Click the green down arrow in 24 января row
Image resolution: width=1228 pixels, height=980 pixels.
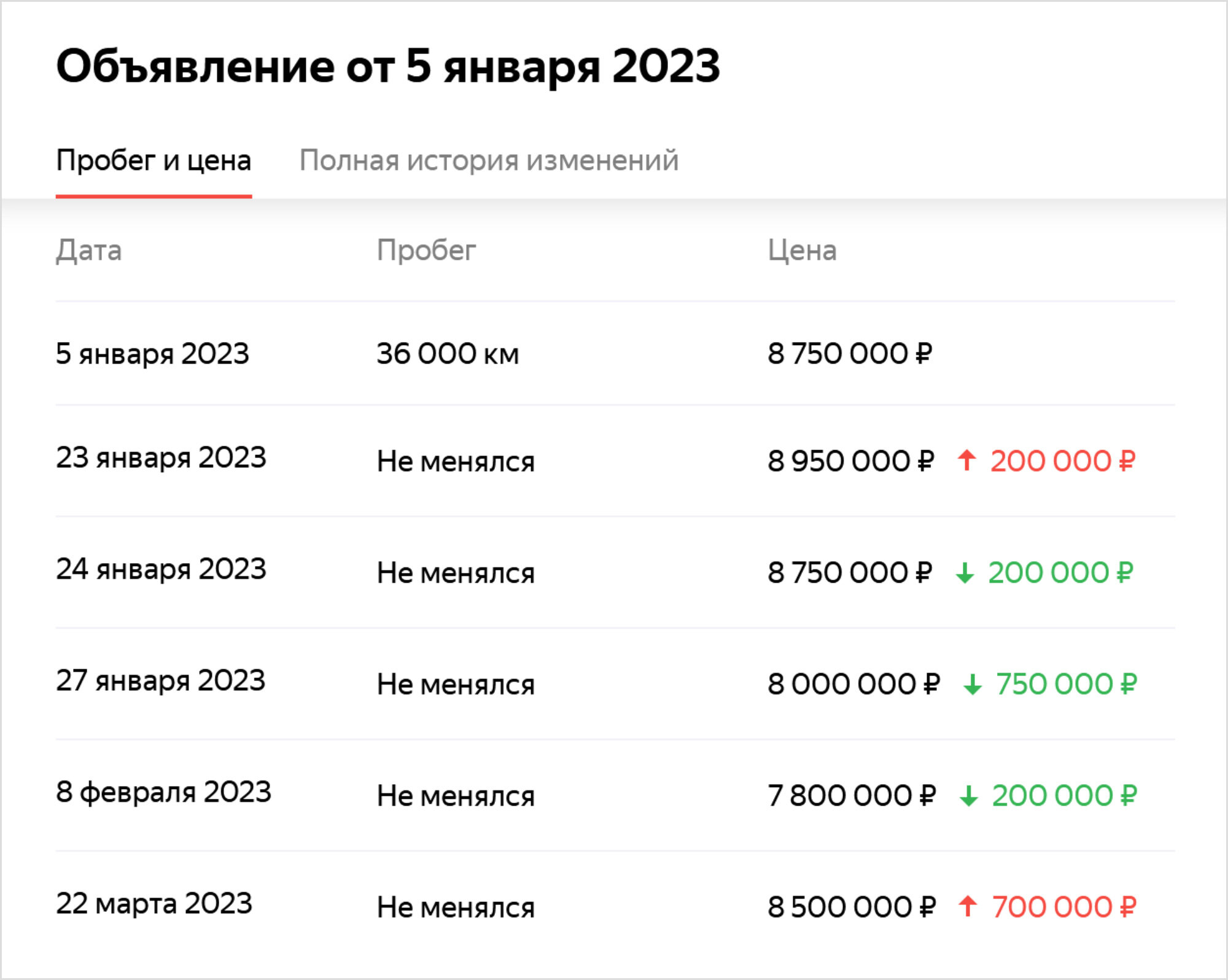pyautogui.click(x=965, y=572)
